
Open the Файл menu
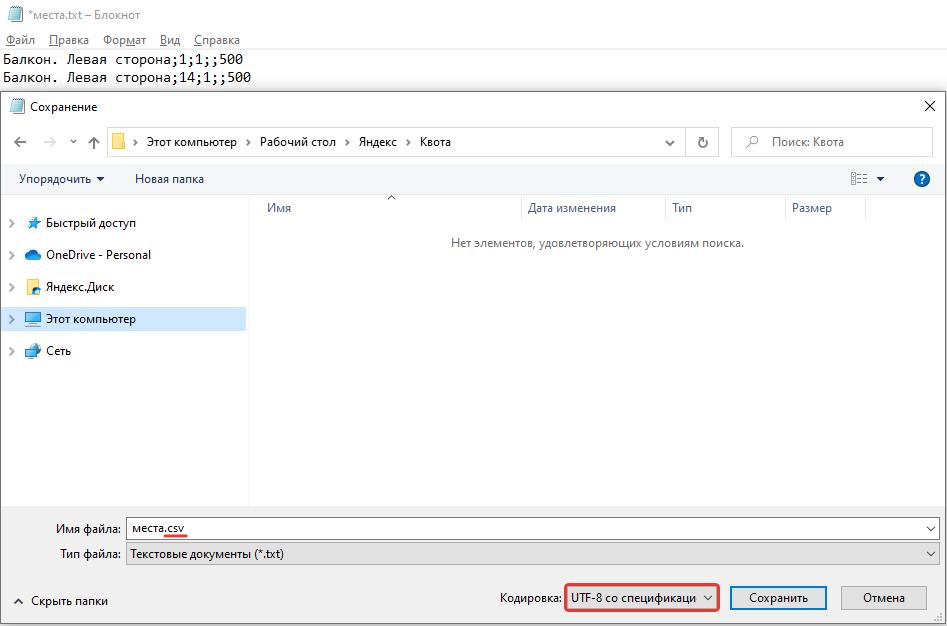point(20,40)
